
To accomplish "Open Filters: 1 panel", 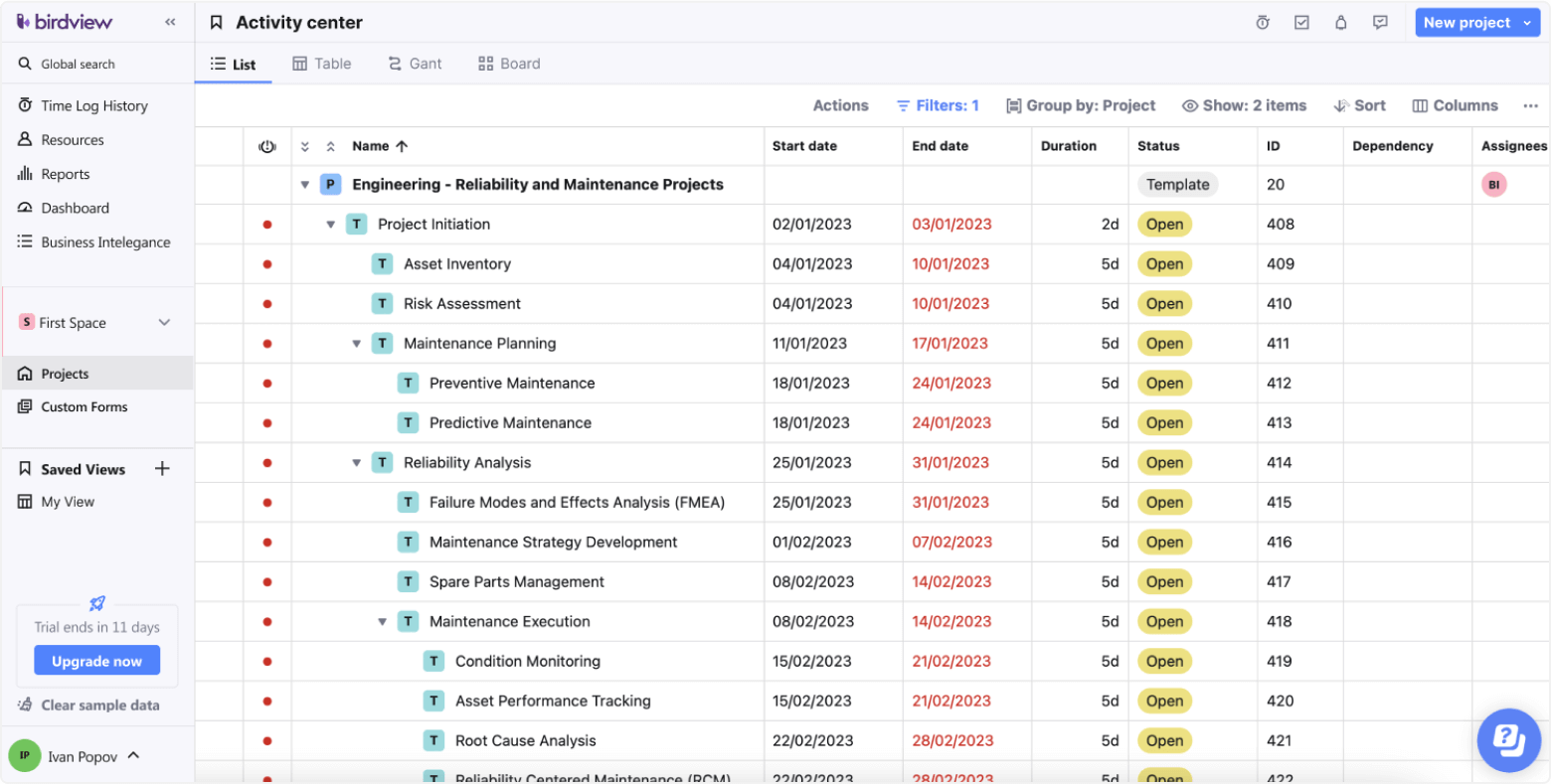I will coord(938,105).
